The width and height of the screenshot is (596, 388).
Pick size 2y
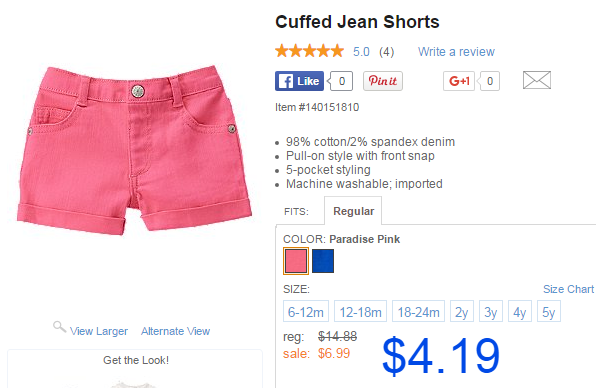[462, 311]
